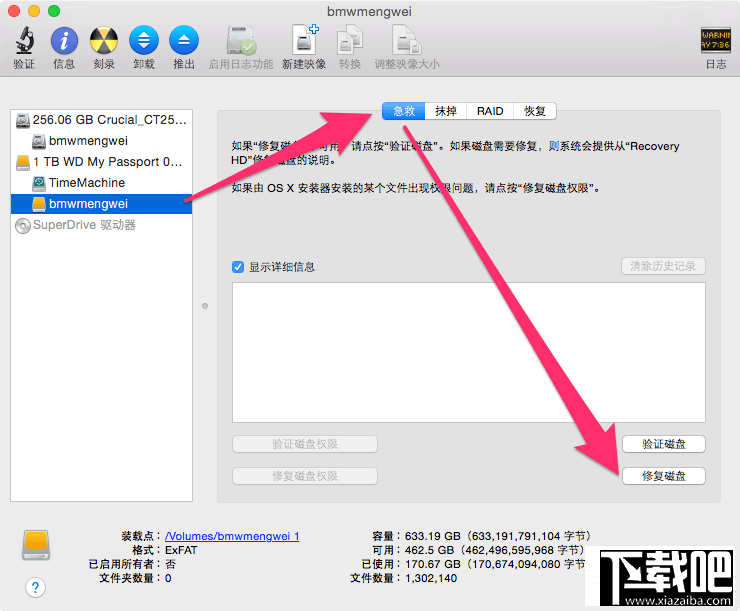Click Enable Journaling (启用日志功能) icon

(241, 40)
